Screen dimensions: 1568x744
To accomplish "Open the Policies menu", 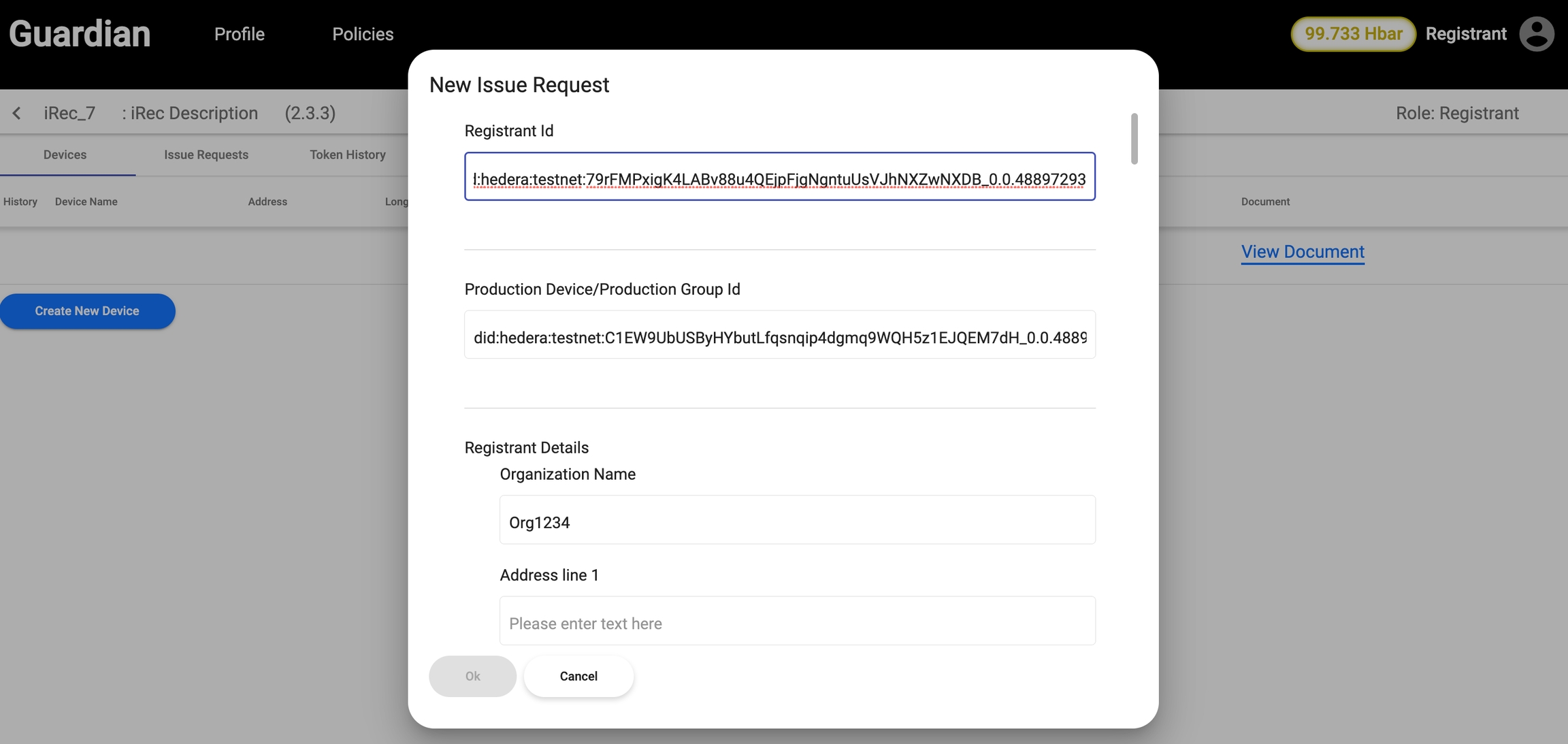I will [x=362, y=34].
